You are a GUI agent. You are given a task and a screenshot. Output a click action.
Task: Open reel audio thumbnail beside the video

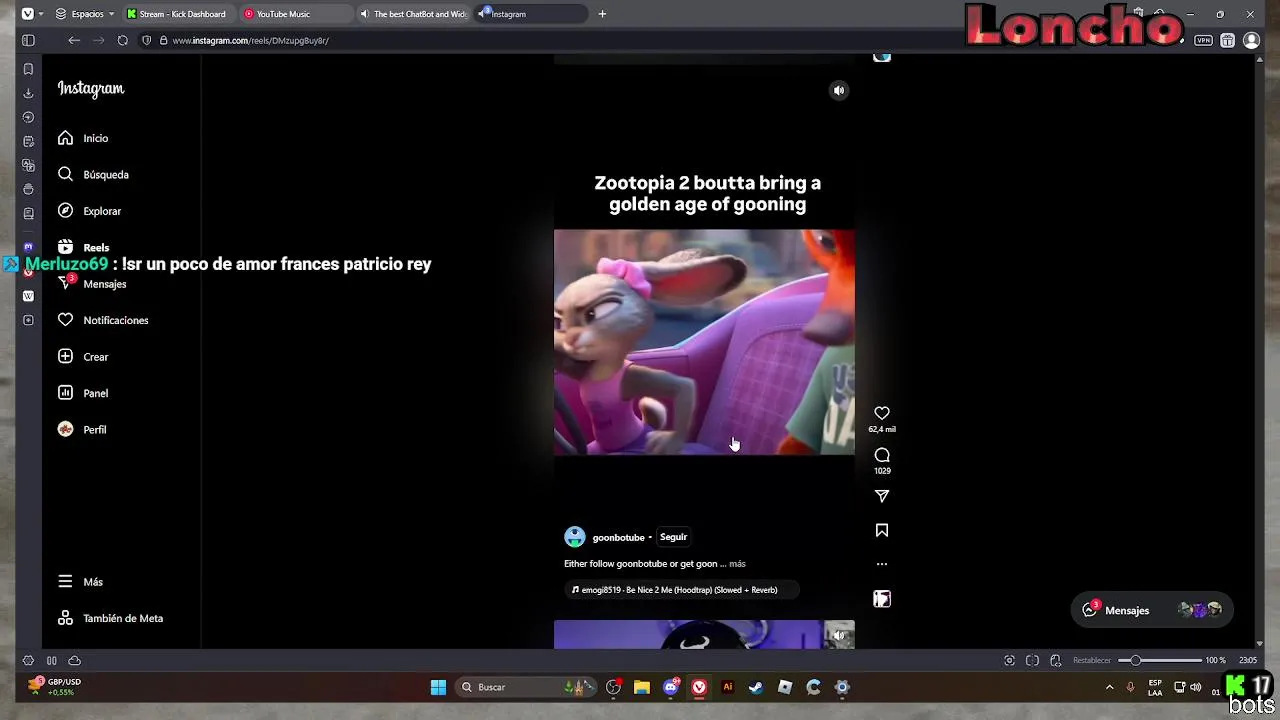click(882, 598)
